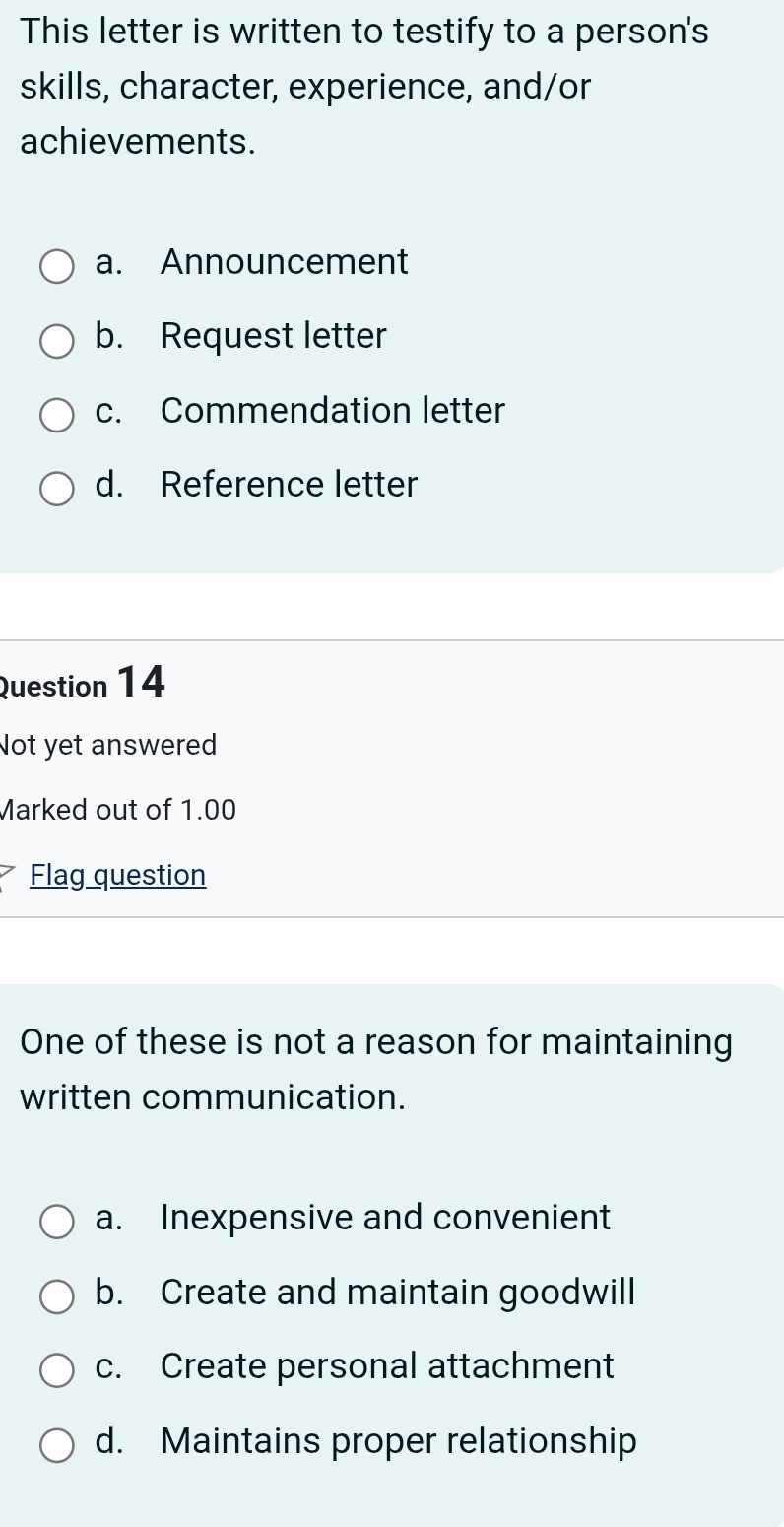Click the Reference letter answer text
This screenshot has width=784, height=1527.
point(289,485)
